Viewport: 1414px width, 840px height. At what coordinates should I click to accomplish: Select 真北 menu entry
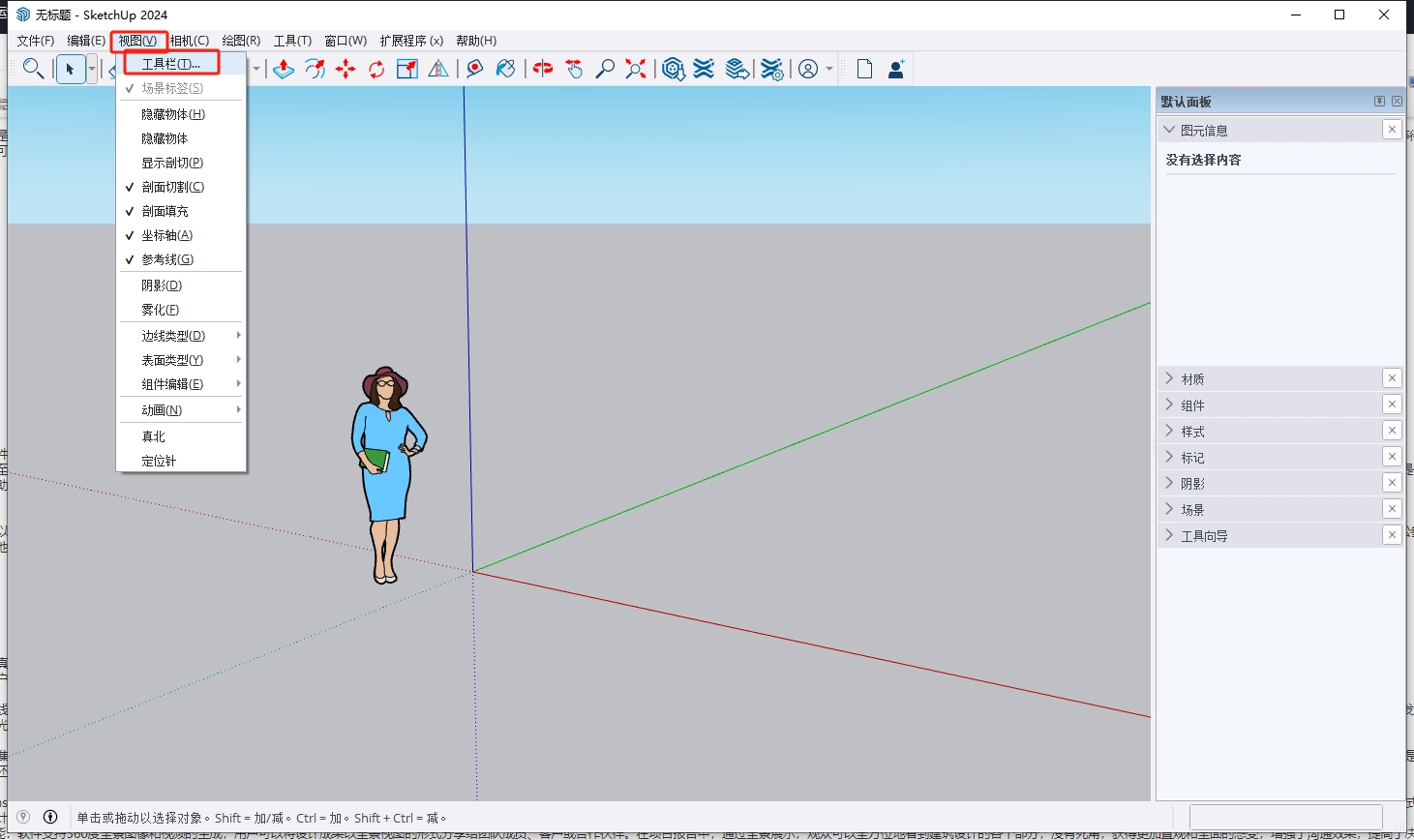coord(181,436)
